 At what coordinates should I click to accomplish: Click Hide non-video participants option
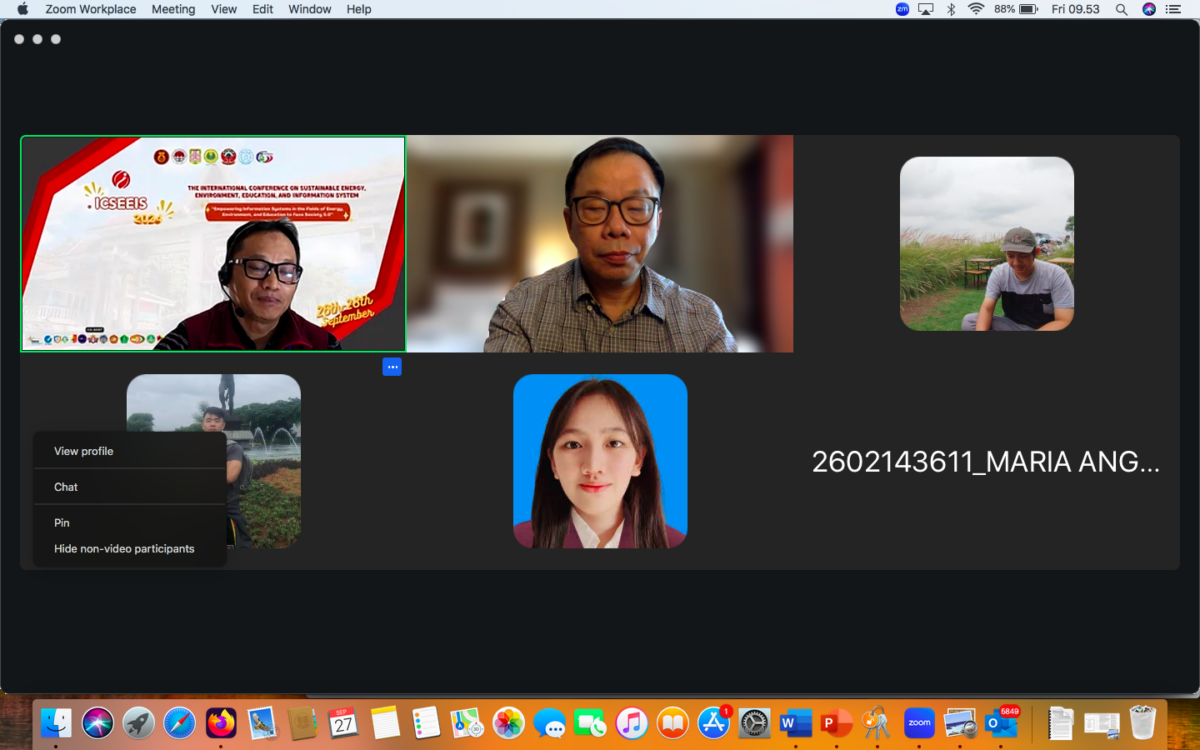click(124, 549)
